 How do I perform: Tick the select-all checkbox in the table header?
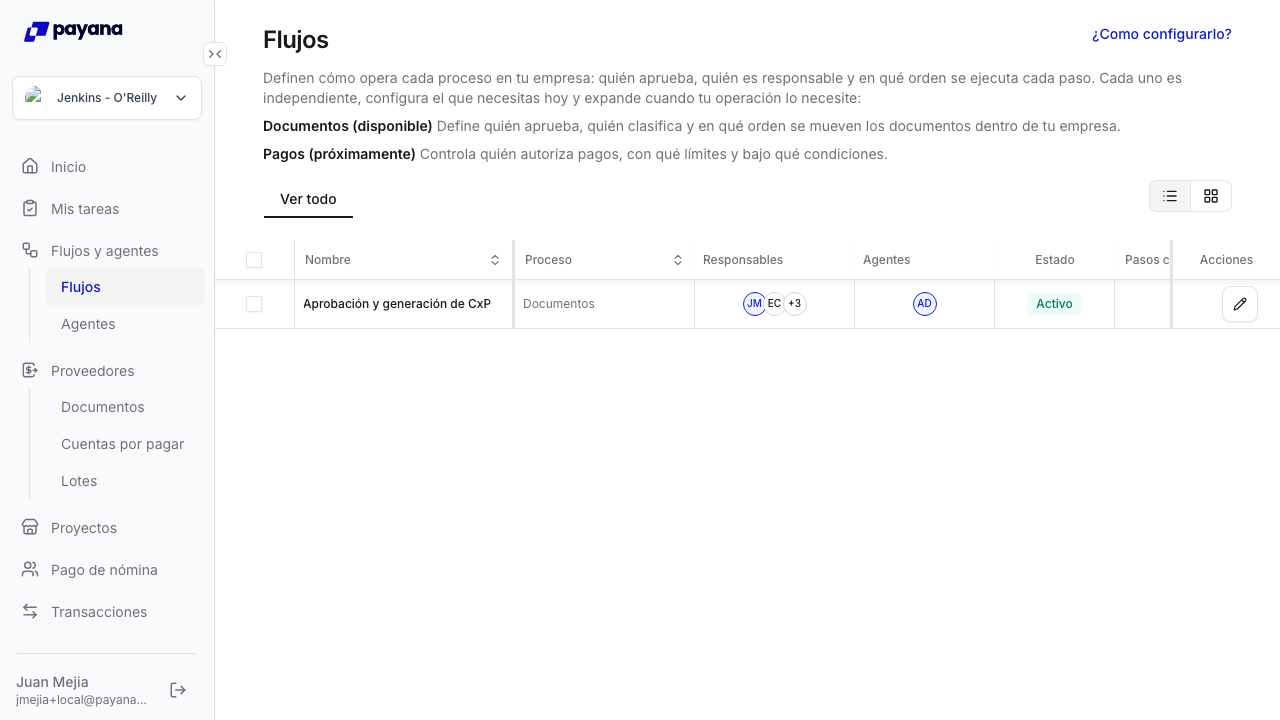254,260
